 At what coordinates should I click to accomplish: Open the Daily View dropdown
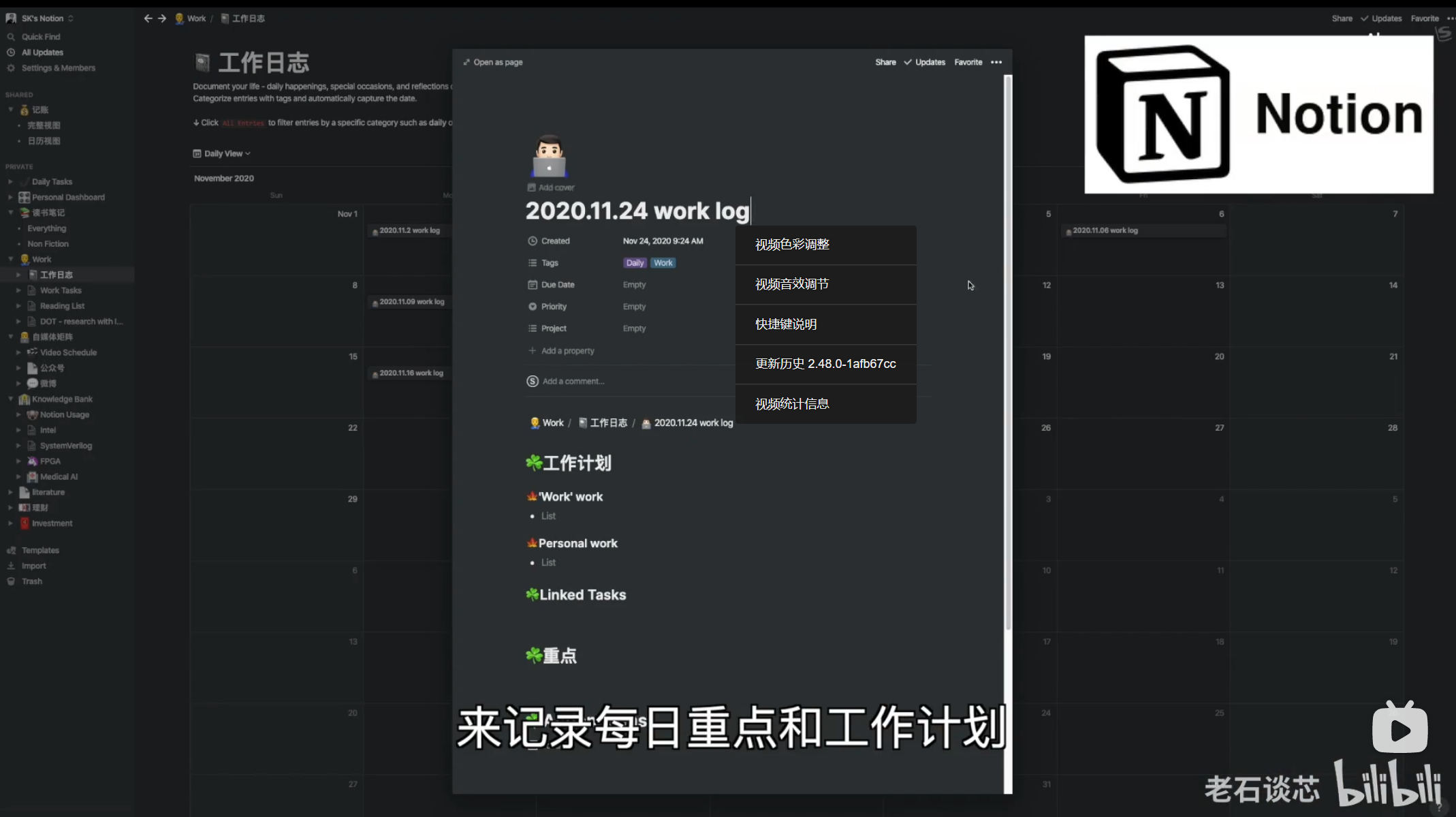point(222,153)
